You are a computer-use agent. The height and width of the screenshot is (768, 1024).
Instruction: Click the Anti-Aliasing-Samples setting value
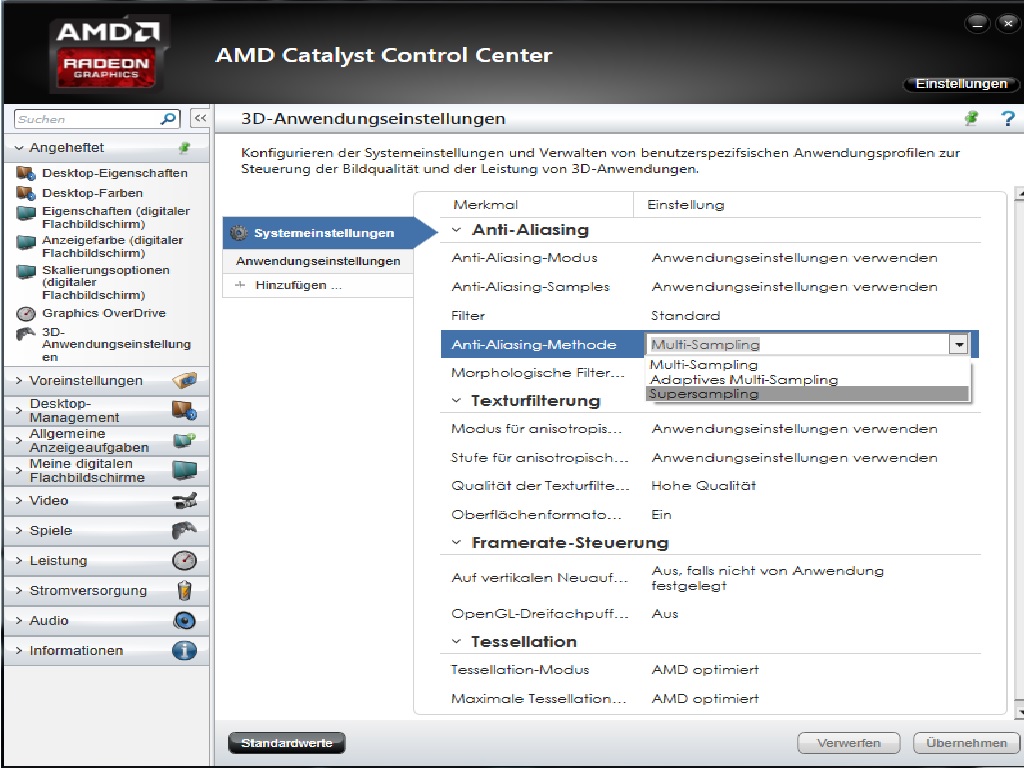click(794, 287)
